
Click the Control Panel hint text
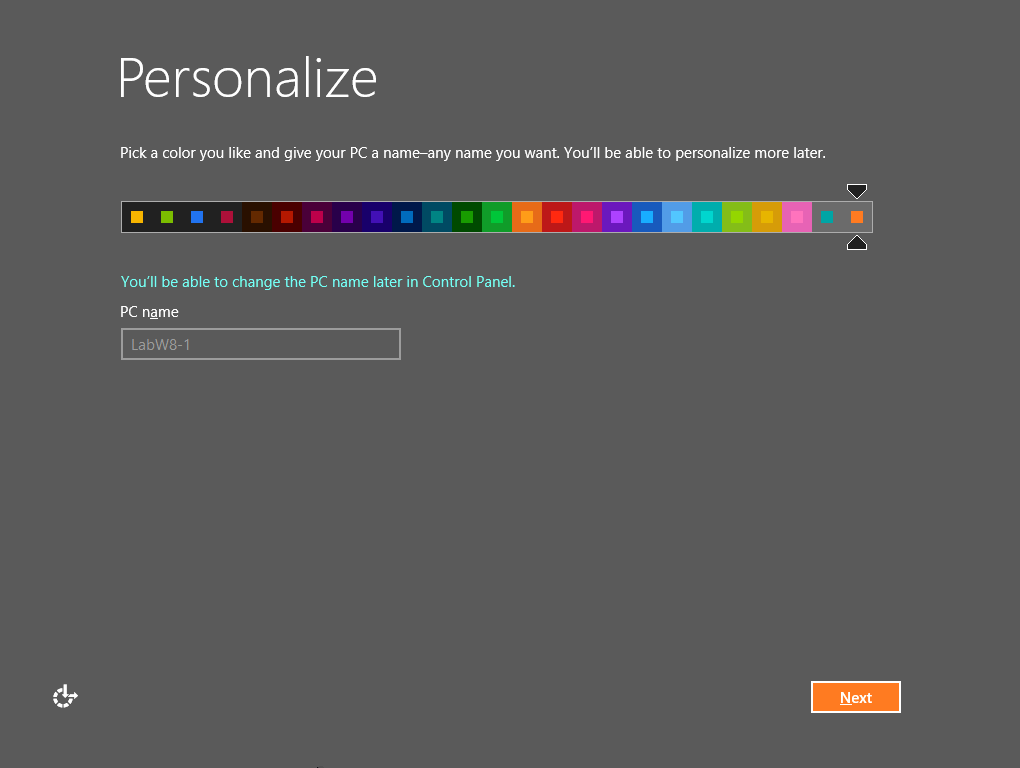317,282
